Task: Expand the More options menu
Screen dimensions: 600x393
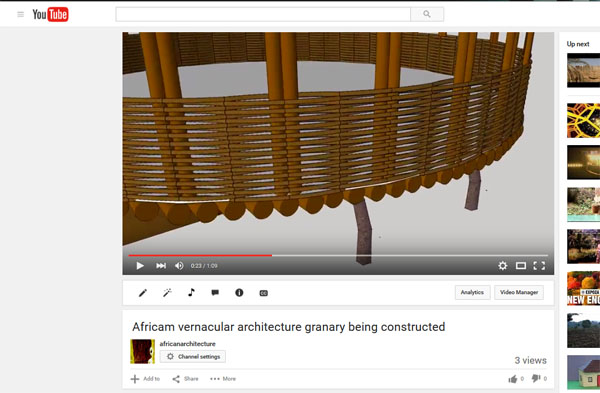Action: (223, 379)
